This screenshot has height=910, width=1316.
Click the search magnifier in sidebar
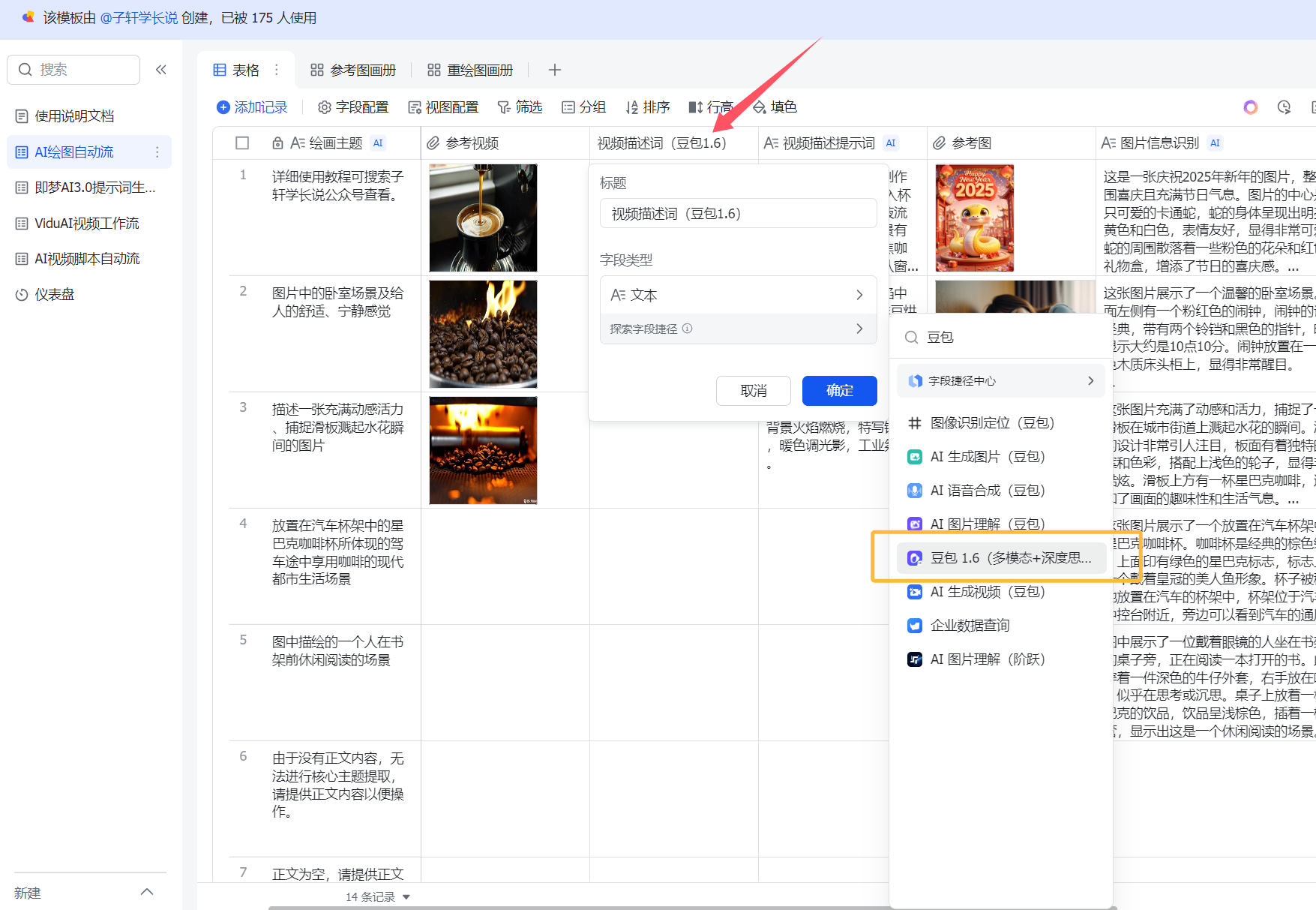coord(25,70)
